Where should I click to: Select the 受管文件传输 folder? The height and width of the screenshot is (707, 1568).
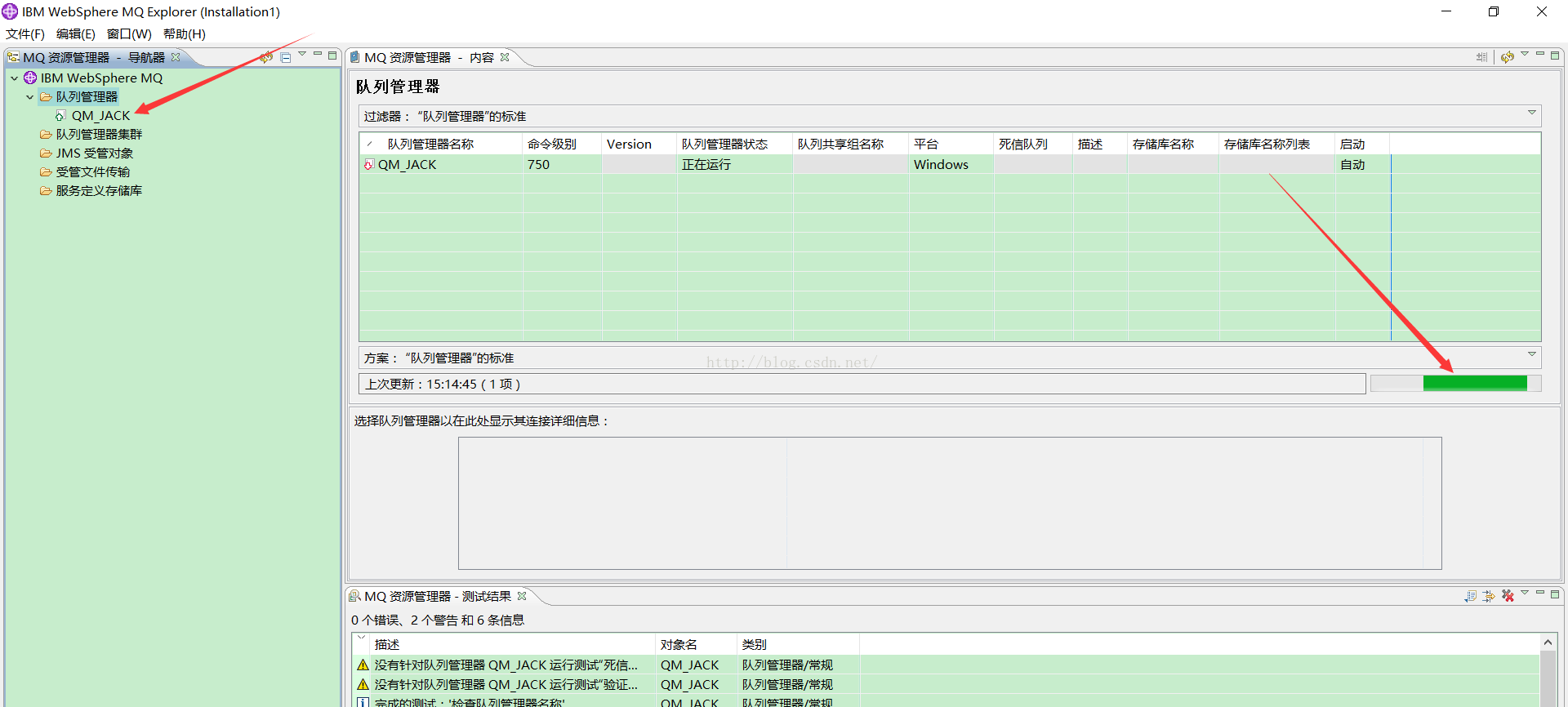tap(93, 171)
